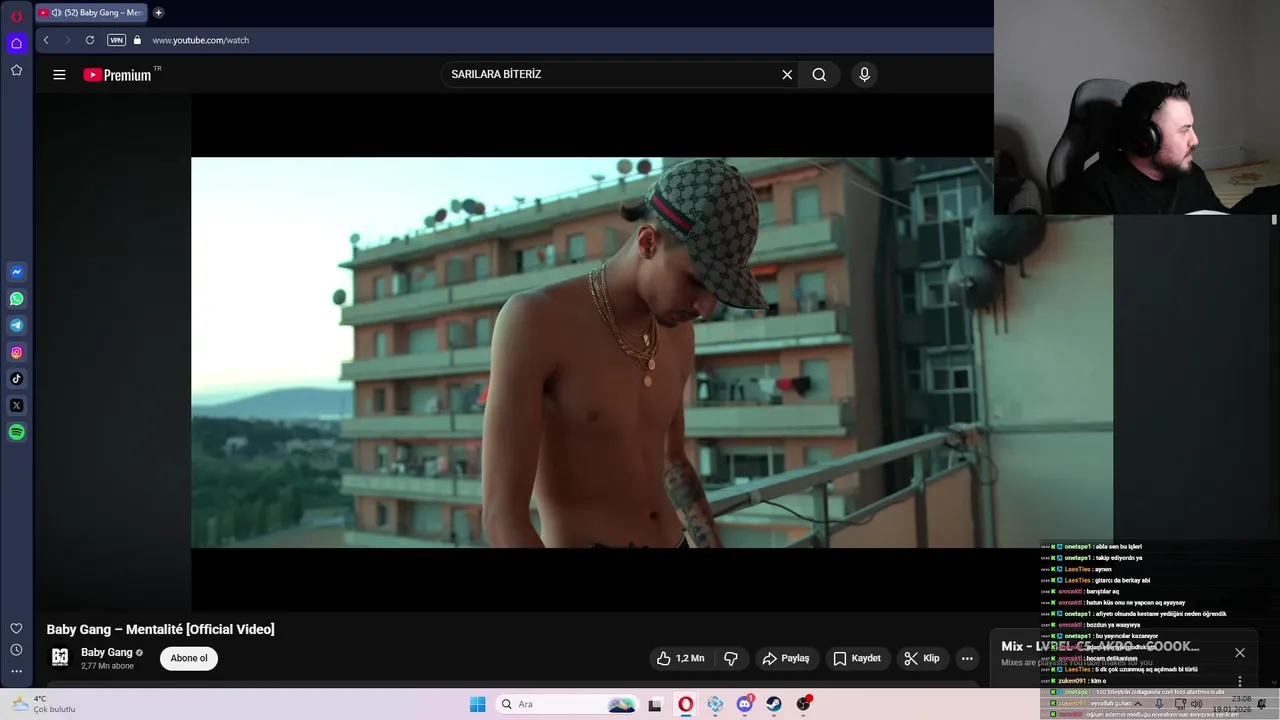The width and height of the screenshot is (1280, 720).
Task: Open the sidebar three-dots more options
Action: [x=16, y=672]
